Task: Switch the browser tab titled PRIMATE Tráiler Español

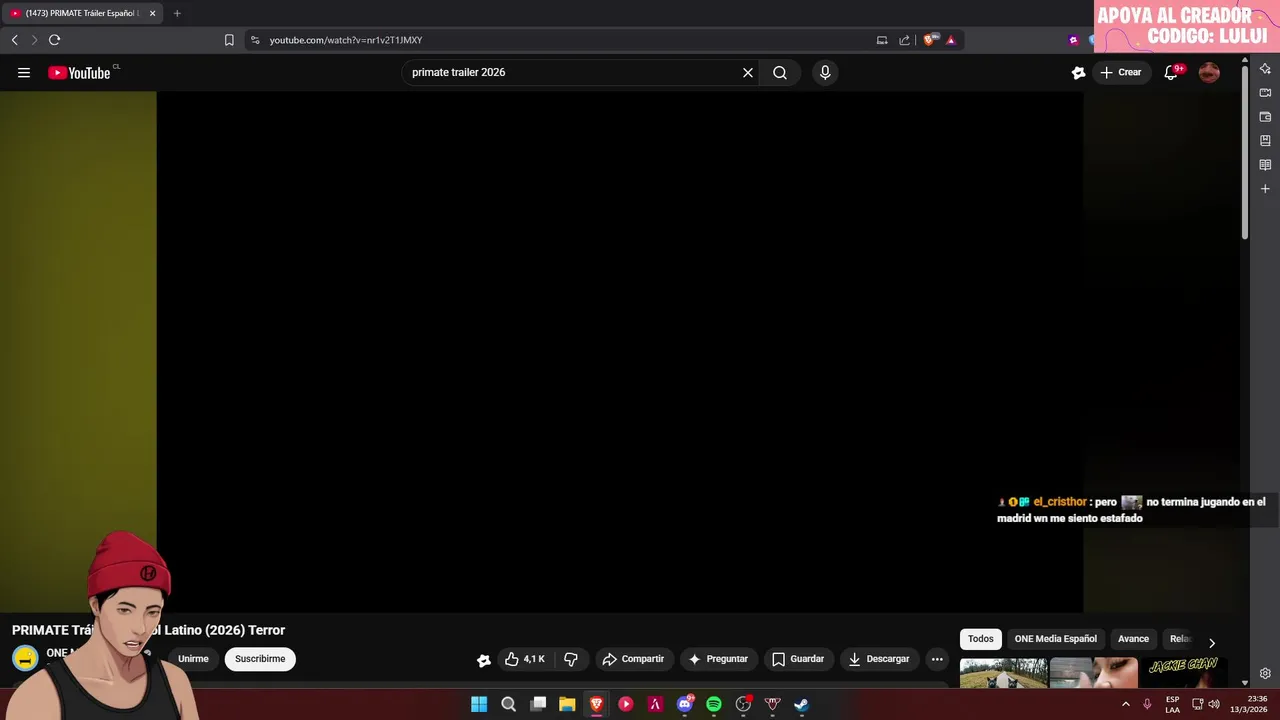Action: (83, 13)
